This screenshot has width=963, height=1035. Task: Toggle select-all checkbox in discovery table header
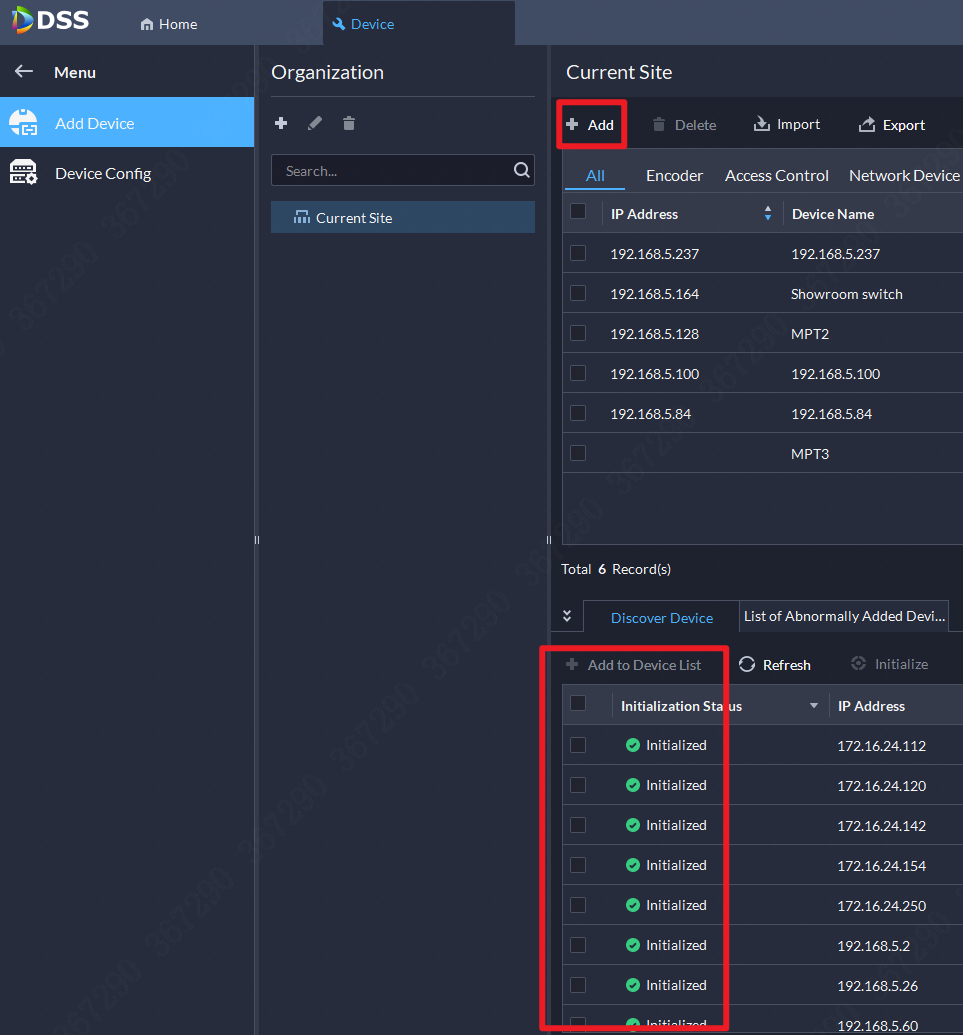(x=578, y=704)
